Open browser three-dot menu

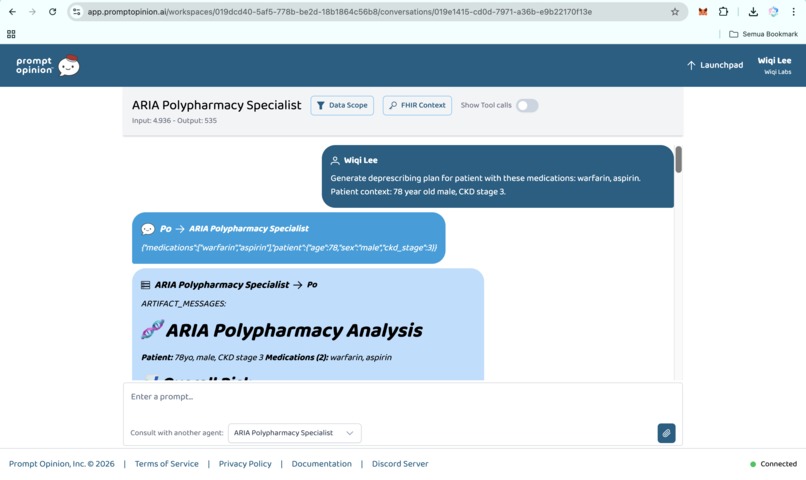coord(793,11)
